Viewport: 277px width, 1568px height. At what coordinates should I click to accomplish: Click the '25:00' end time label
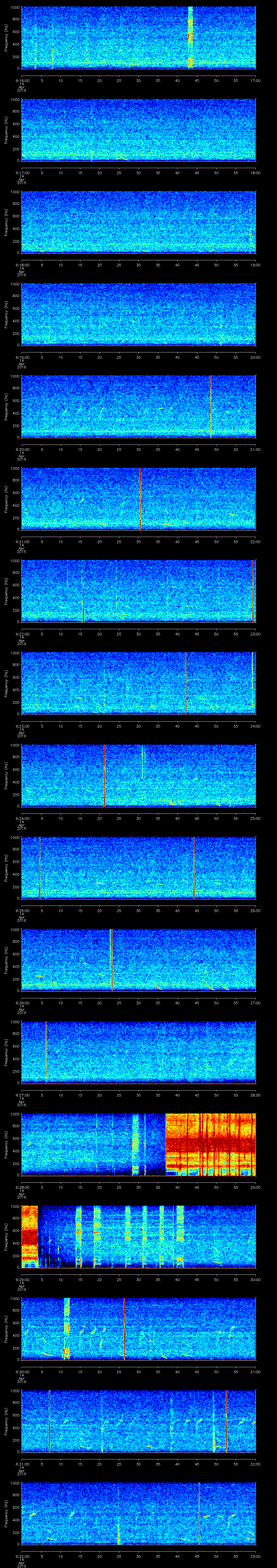[x=255, y=818]
